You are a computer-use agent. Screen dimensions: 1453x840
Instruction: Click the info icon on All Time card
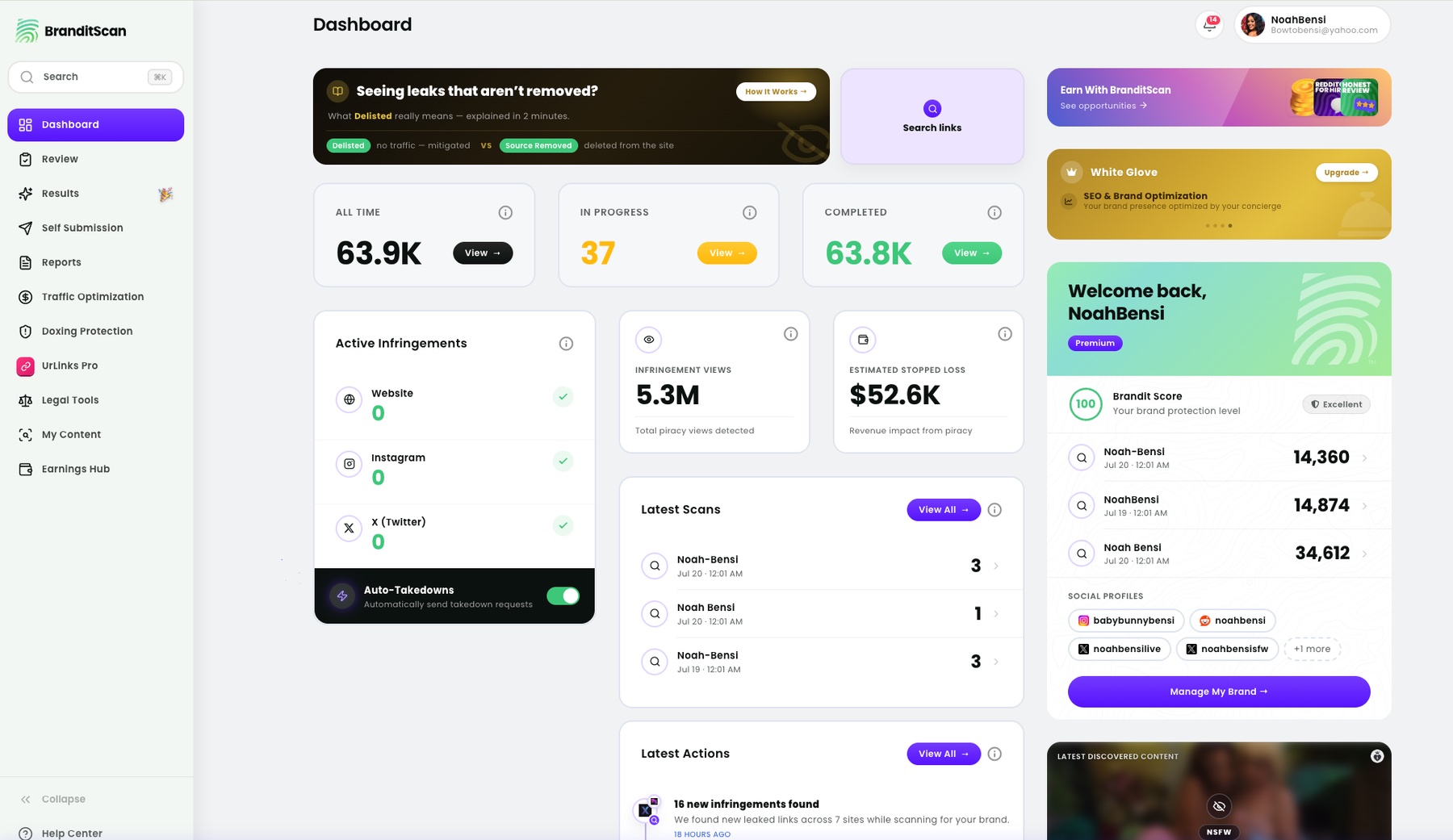tap(505, 212)
